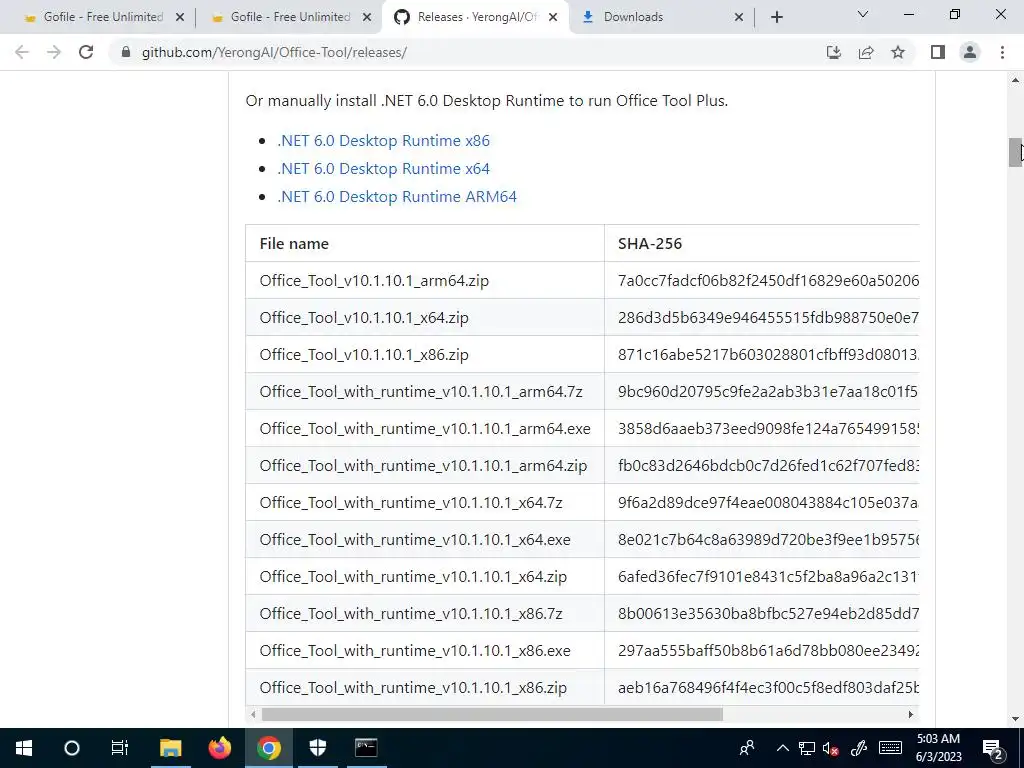This screenshot has width=1024, height=768.
Task: Reload the GitHub releases page
Action: pyautogui.click(x=86, y=52)
